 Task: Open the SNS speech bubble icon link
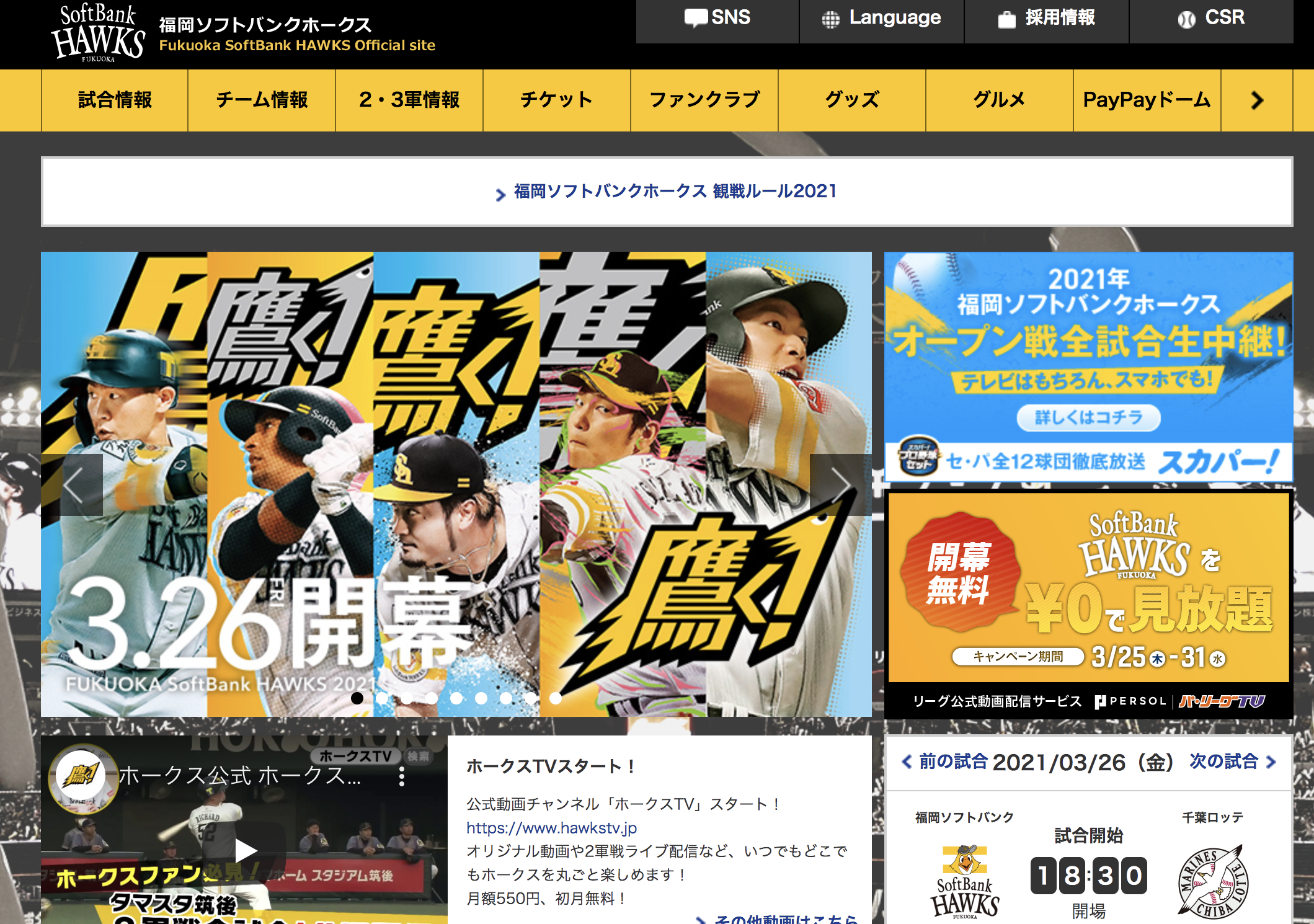(x=696, y=18)
